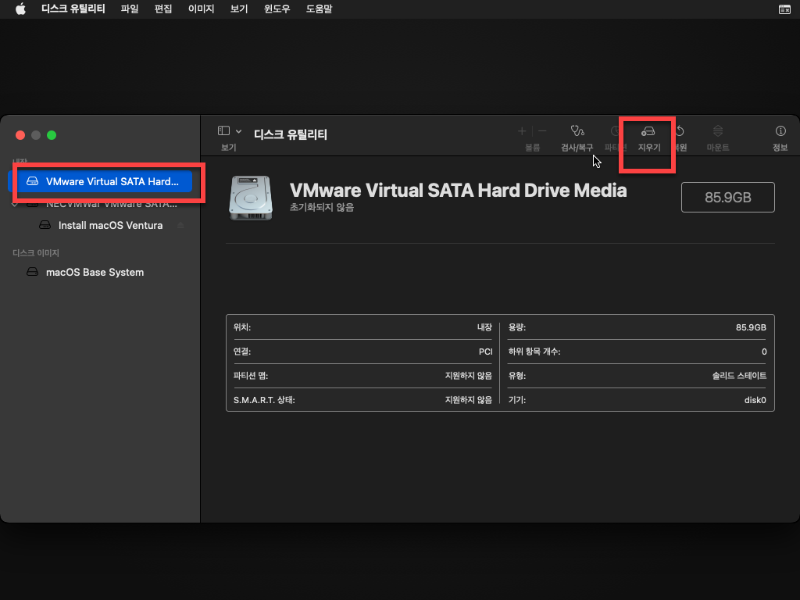Click the 위치 row label
The image size is (800, 600).
242,327
